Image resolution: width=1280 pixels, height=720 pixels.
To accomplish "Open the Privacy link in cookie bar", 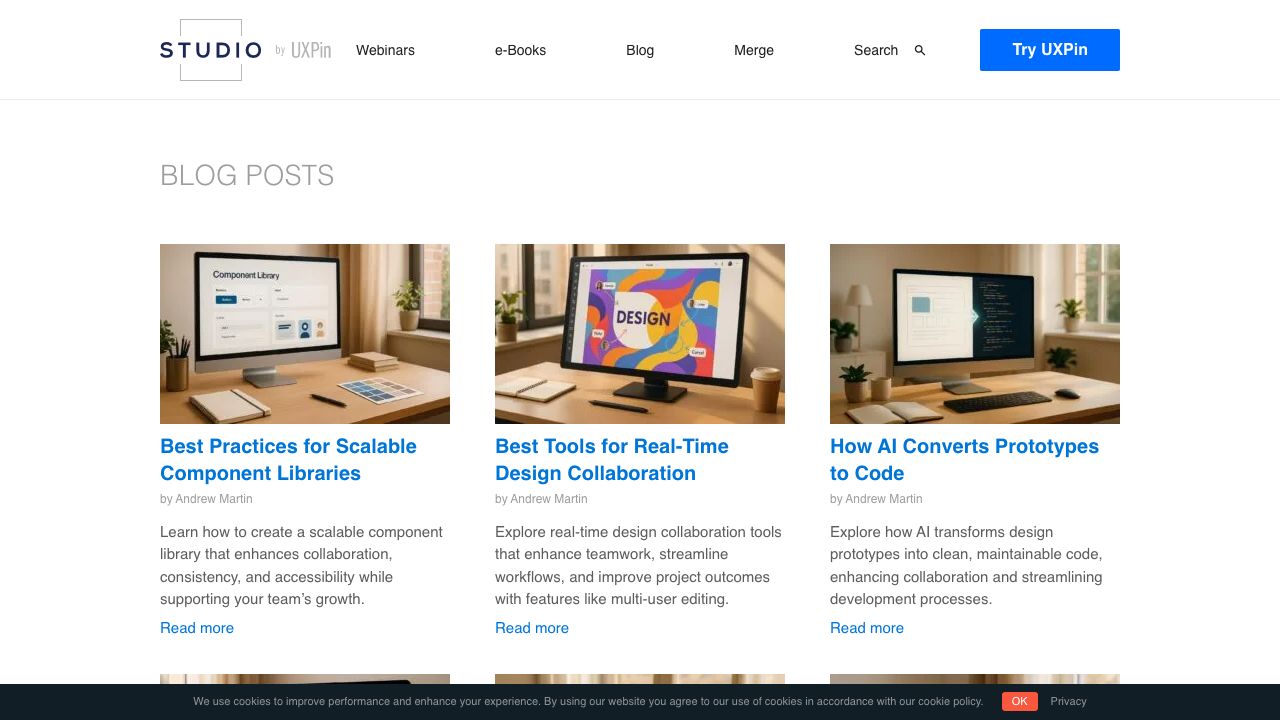I will pyautogui.click(x=1068, y=701).
